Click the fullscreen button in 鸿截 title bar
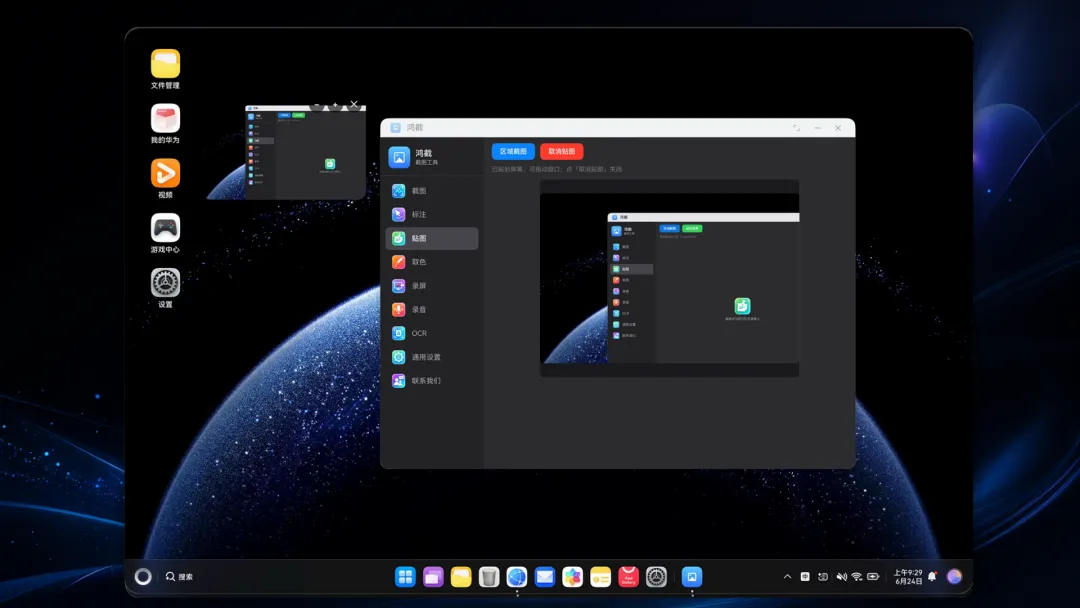This screenshot has width=1080, height=608. click(x=796, y=128)
